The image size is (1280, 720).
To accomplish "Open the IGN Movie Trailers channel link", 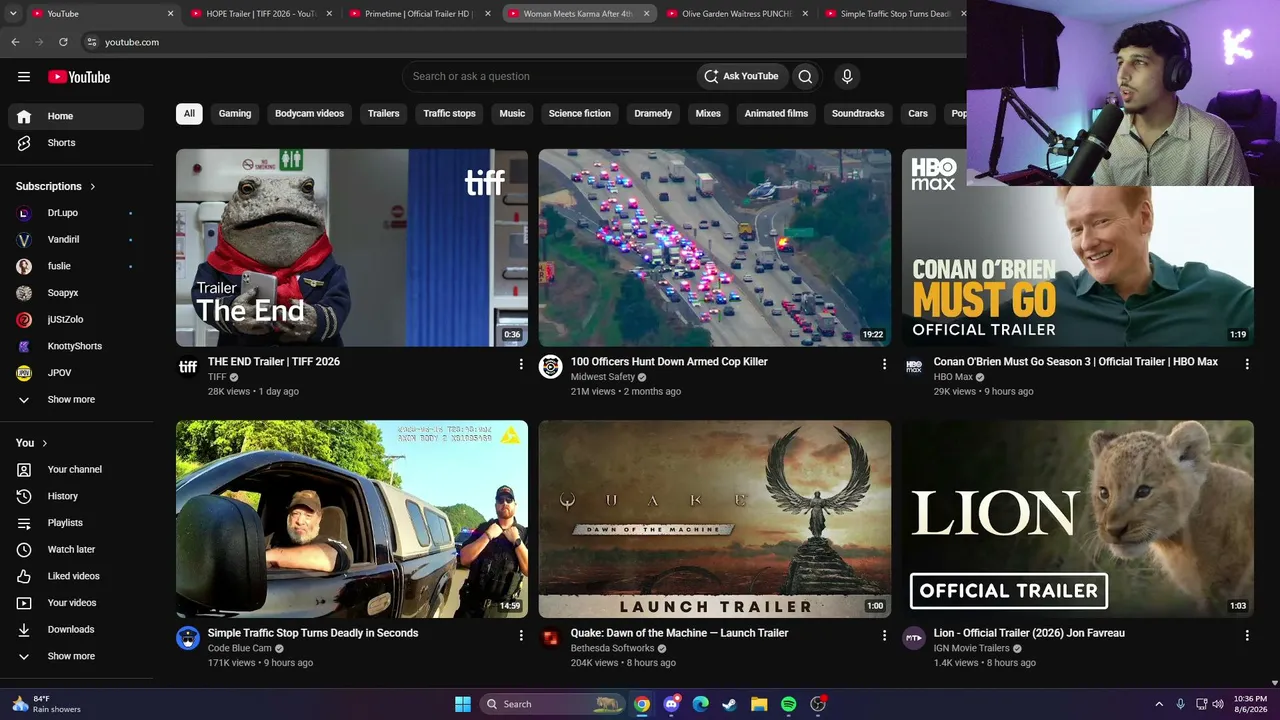I will 972,648.
